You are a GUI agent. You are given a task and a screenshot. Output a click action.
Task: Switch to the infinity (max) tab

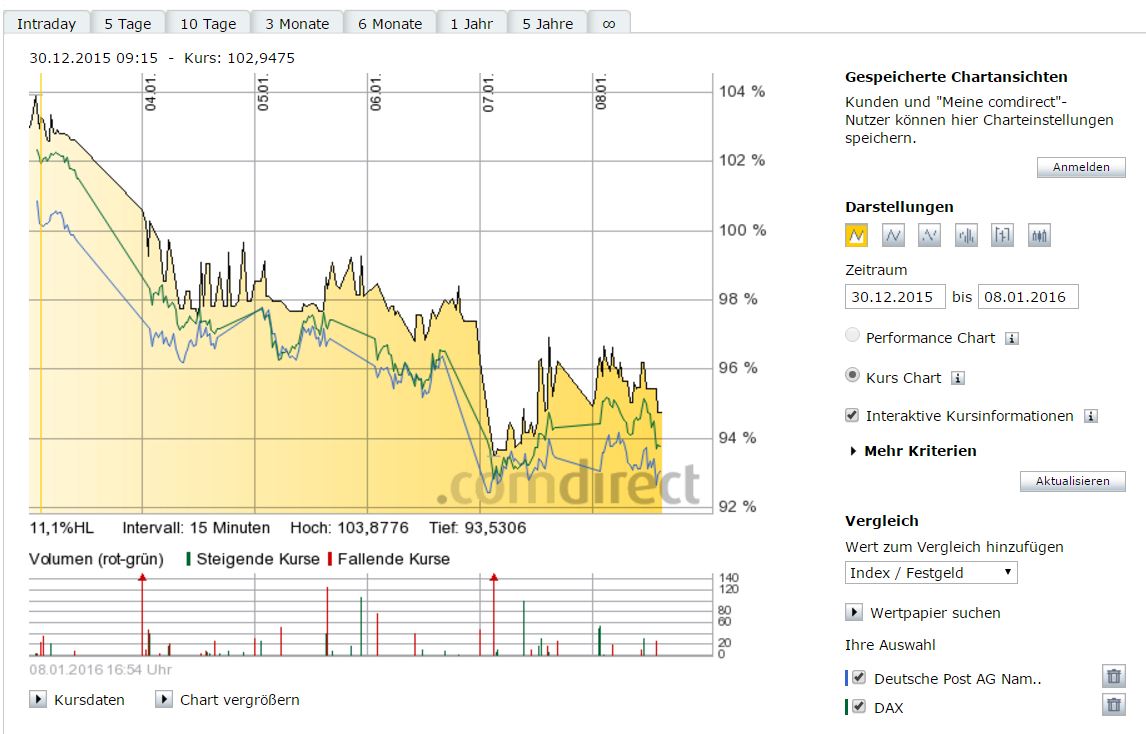(x=609, y=23)
